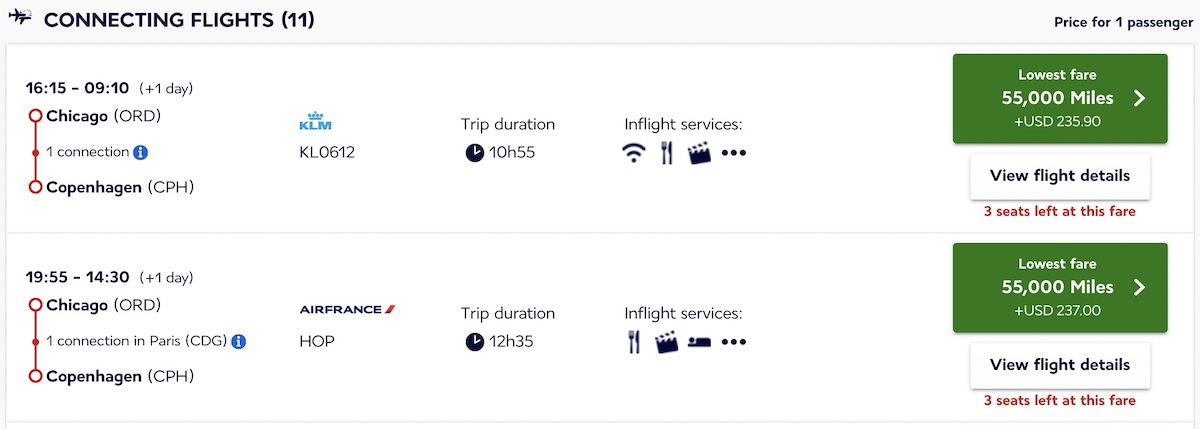
Task: Expand more inflight services on Air France flight
Action: tap(734, 343)
